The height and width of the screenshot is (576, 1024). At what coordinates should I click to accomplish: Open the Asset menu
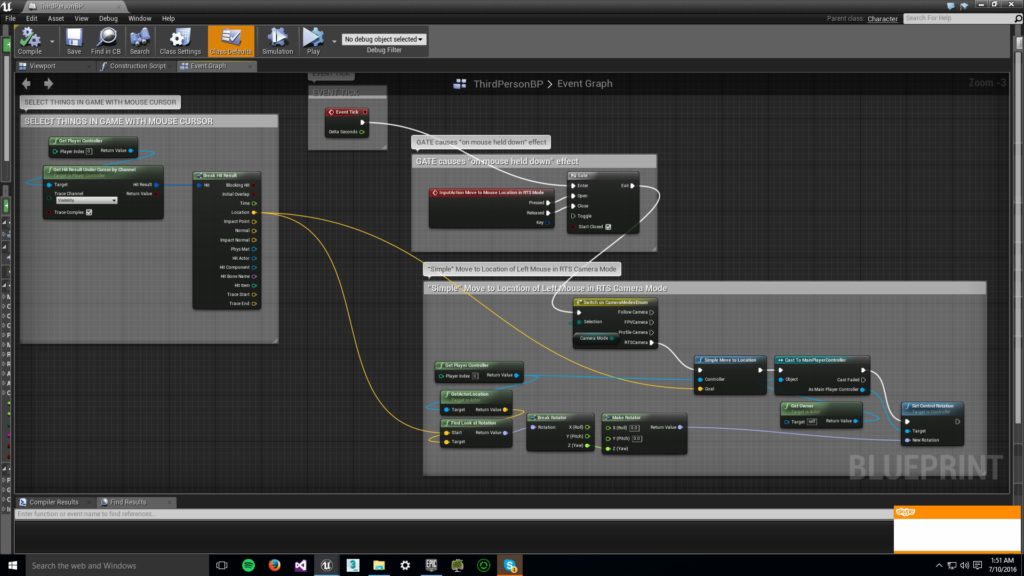click(x=56, y=18)
